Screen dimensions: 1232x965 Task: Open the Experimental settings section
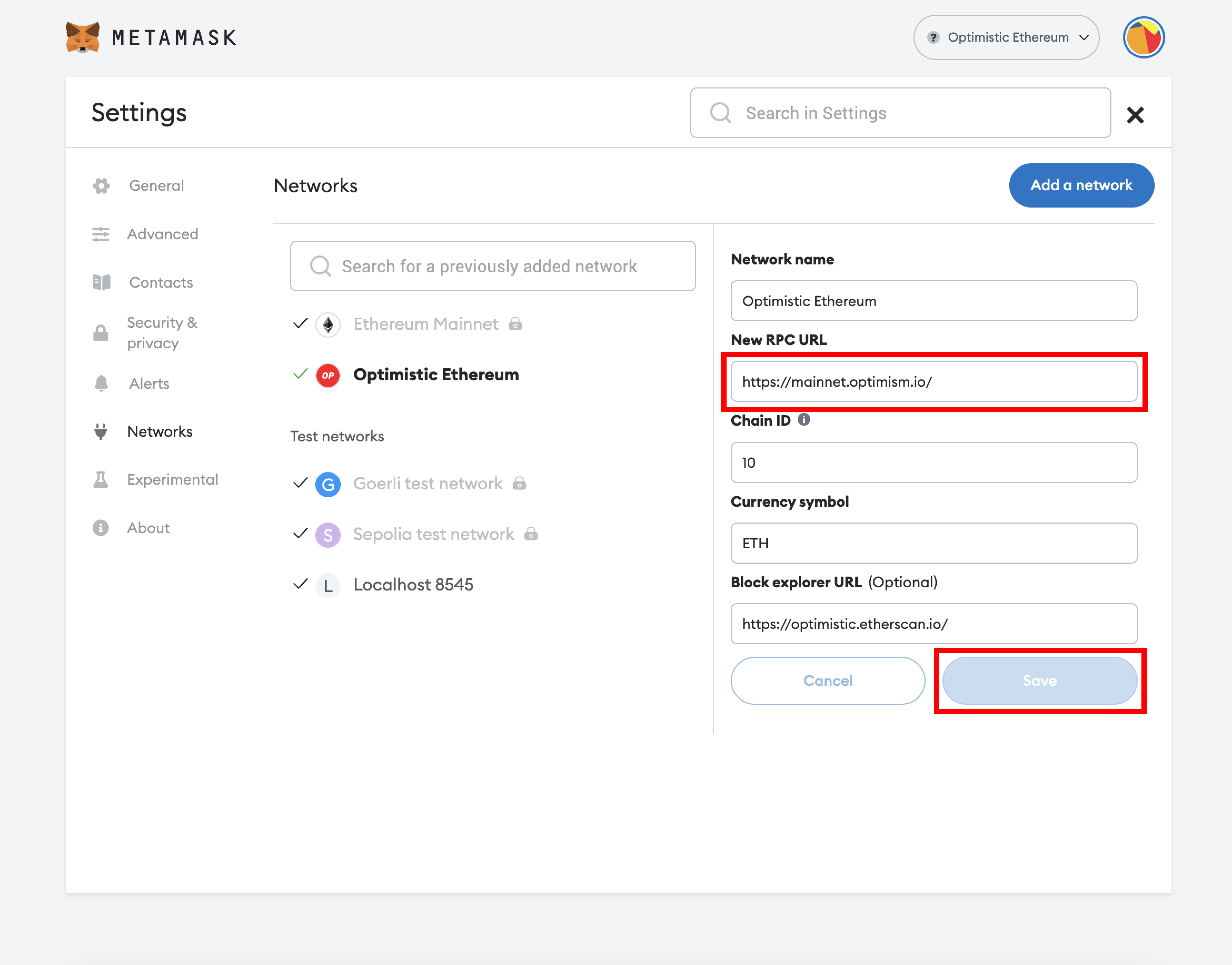point(172,480)
